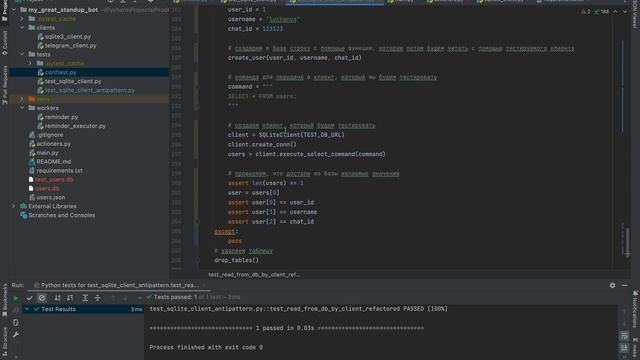Select test_users.db file
The image size is (640, 360).
54,180
